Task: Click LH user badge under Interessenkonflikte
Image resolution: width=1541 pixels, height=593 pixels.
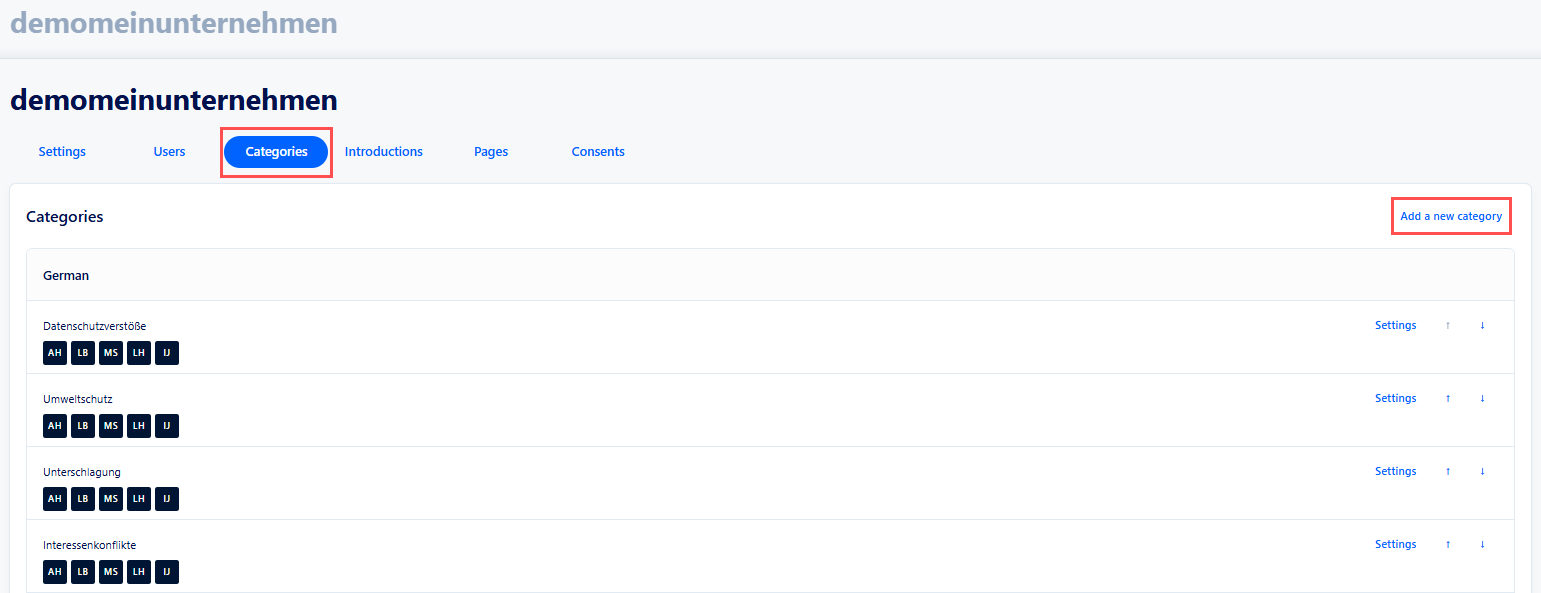Action: (139, 572)
